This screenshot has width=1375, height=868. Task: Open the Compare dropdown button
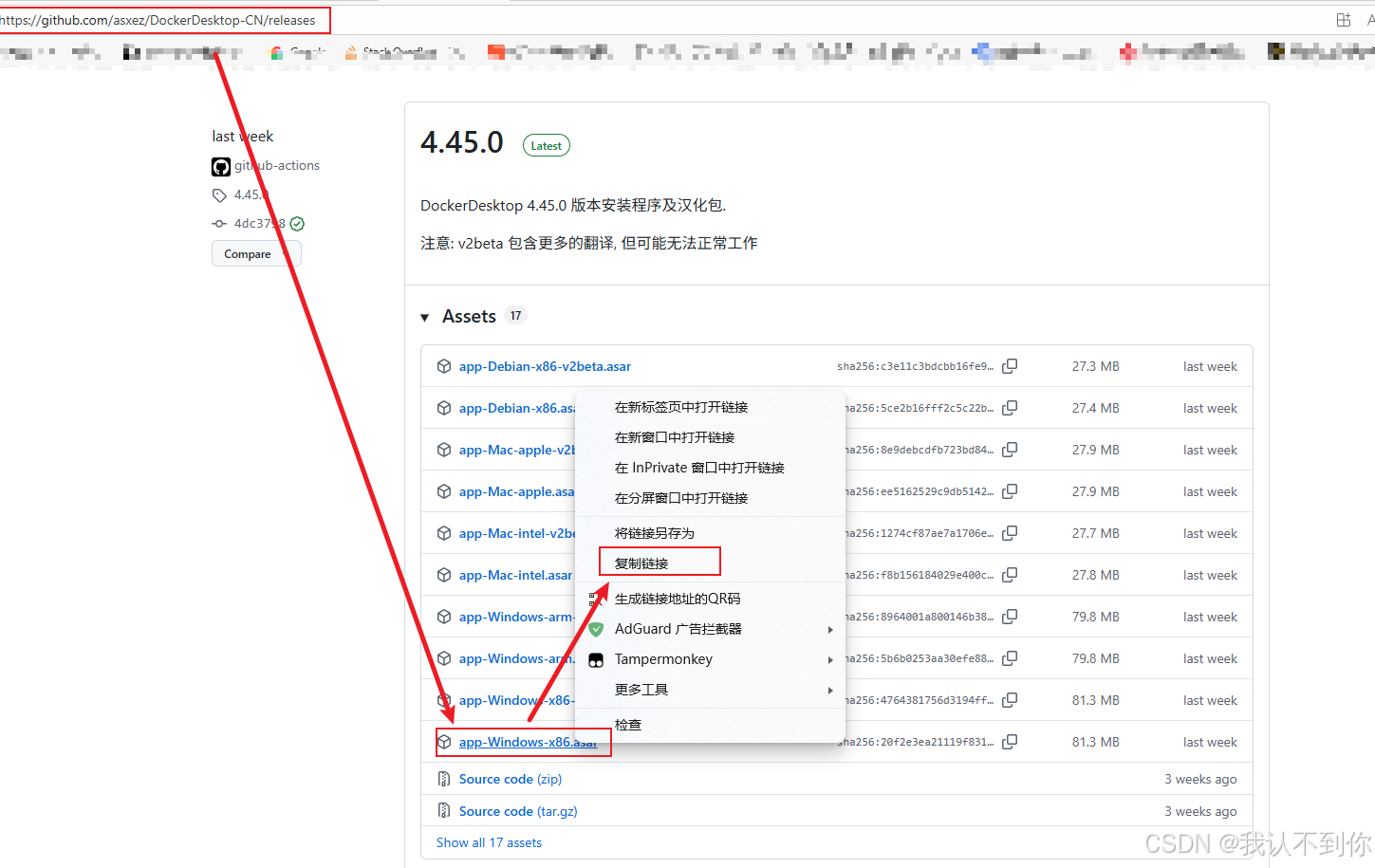pos(256,254)
